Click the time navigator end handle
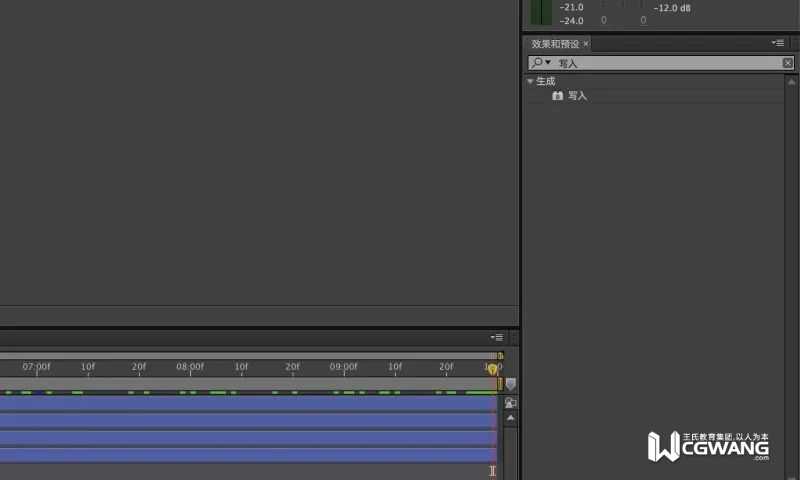This screenshot has width=800, height=480. pos(500,356)
